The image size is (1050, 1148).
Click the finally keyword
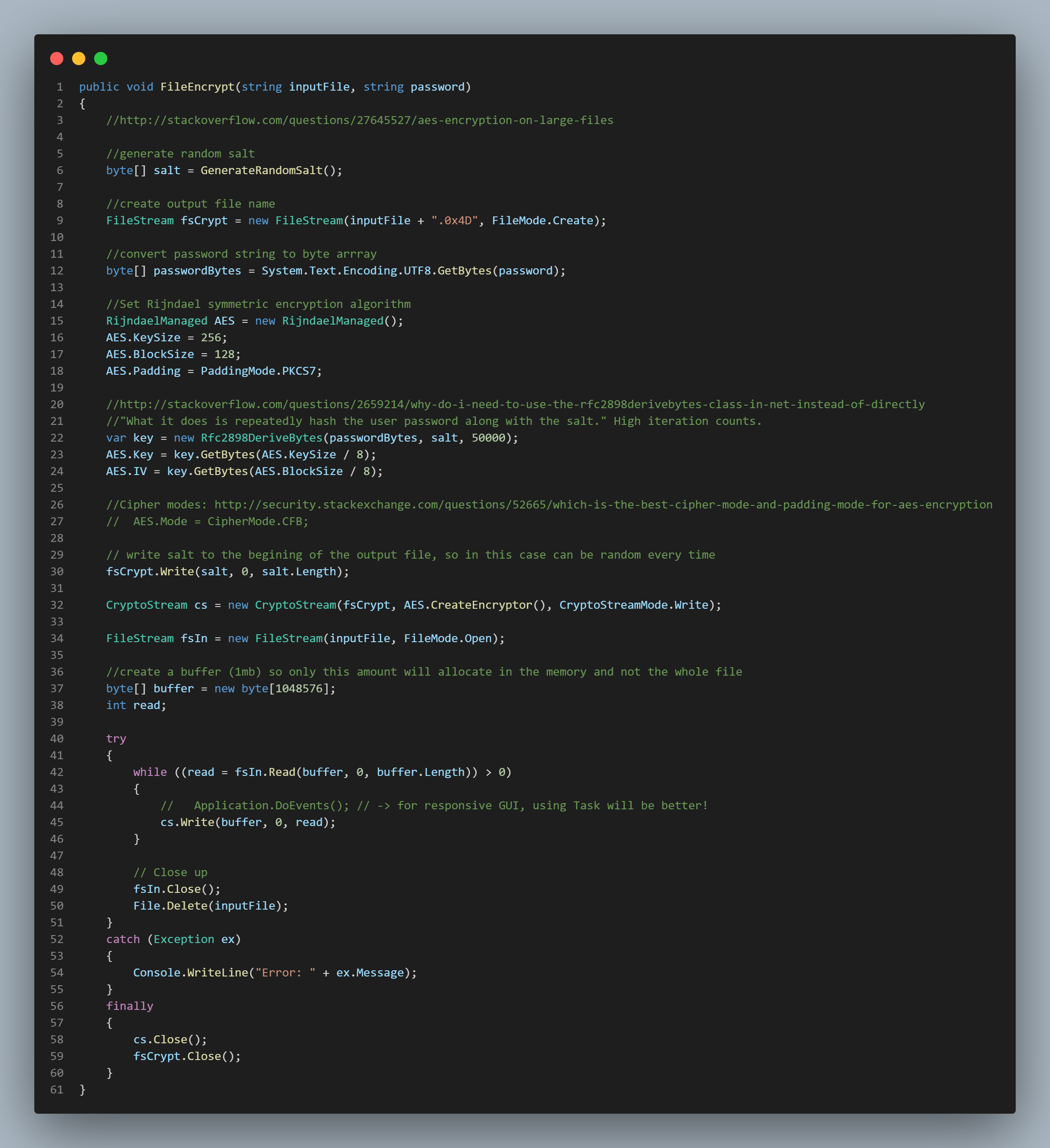point(129,1005)
